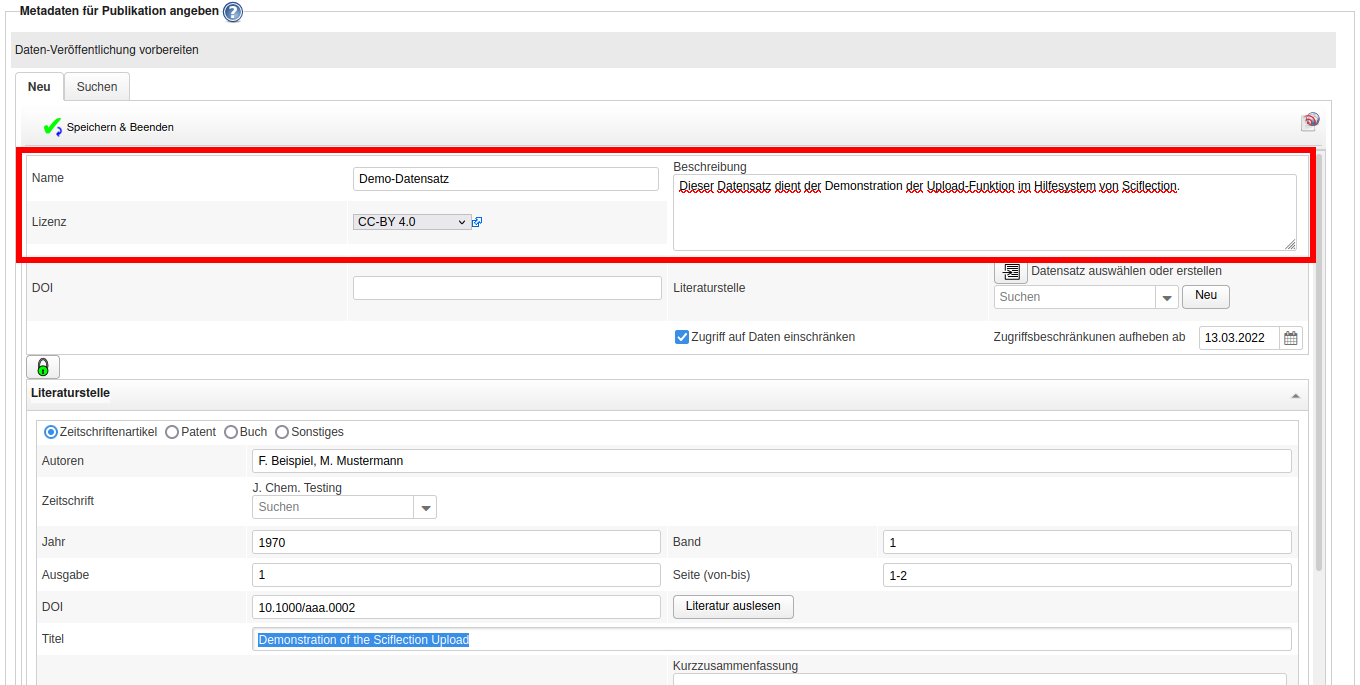Click the green checkmark save icon
Image resolution: width=1360 pixels, height=685 pixels.
coord(52,127)
